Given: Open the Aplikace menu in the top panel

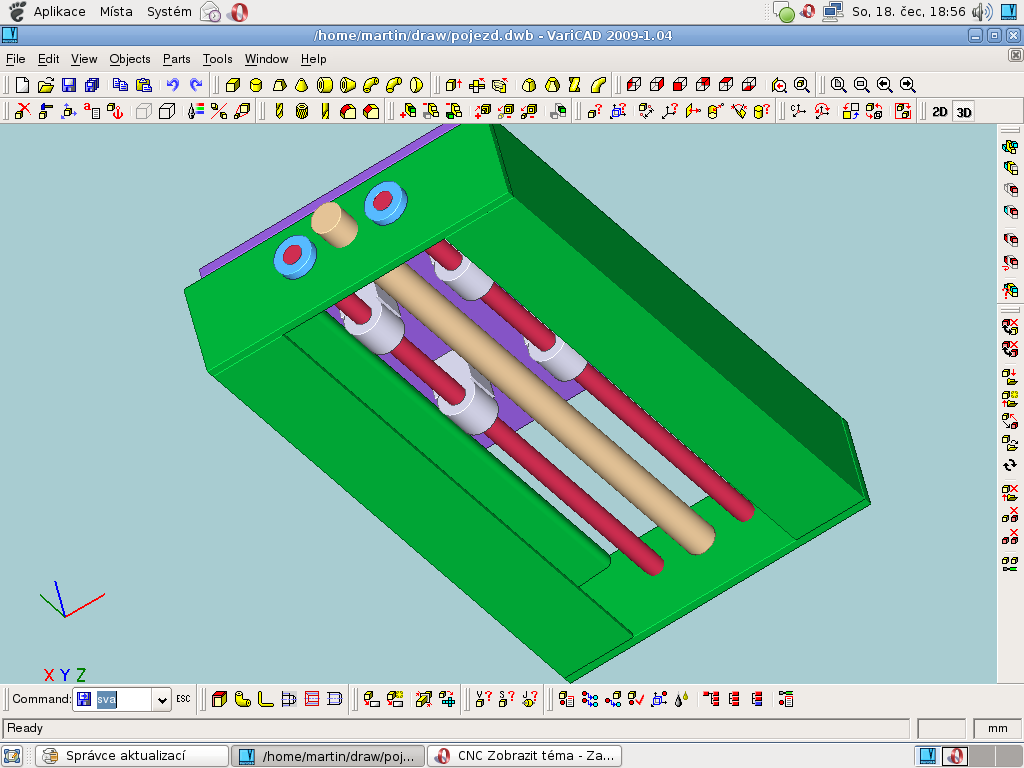Looking at the screenshot, I should point(59,12).
